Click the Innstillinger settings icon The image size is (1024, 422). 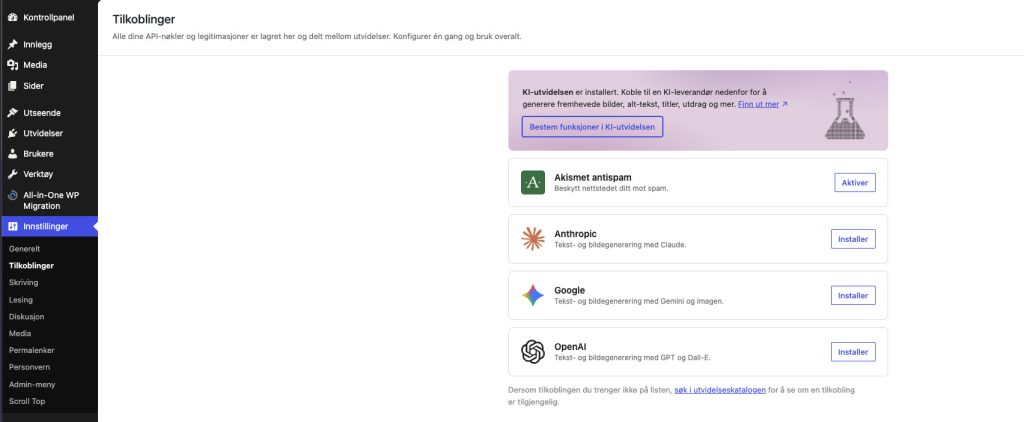(12, 227)
